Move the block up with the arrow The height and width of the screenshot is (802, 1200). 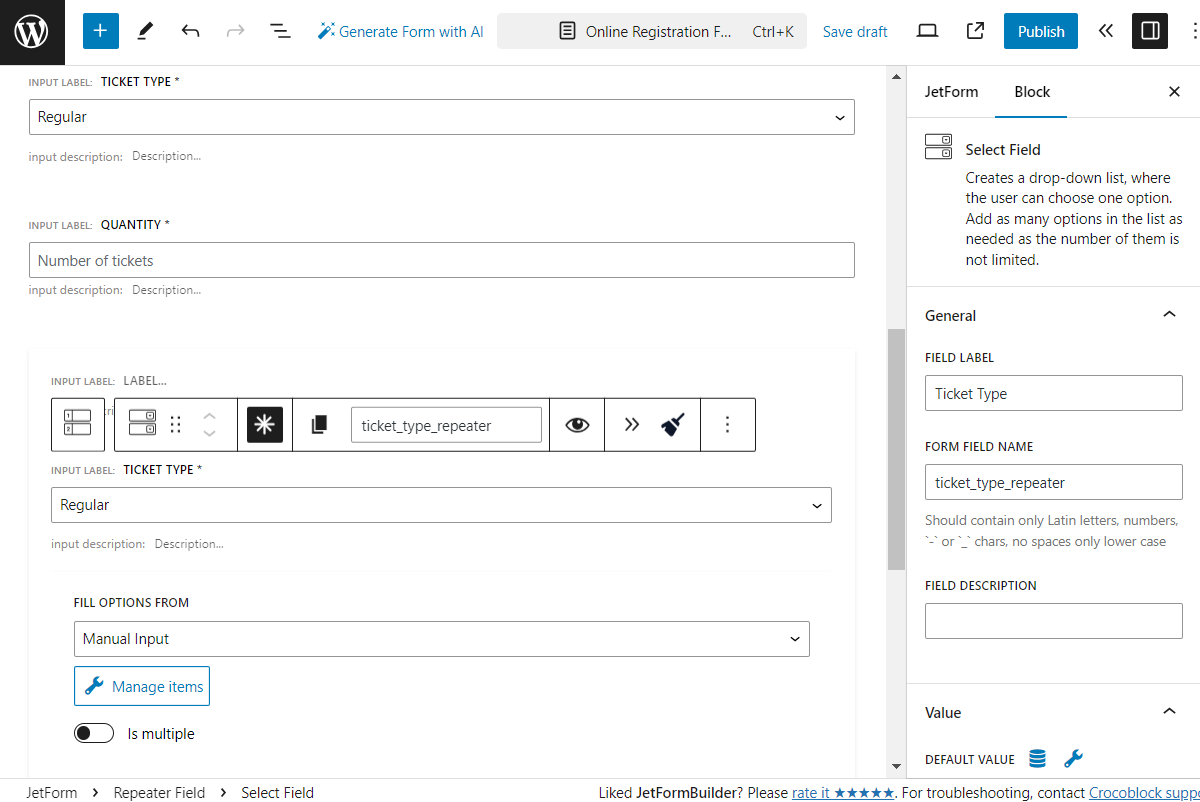pos(209,415)
